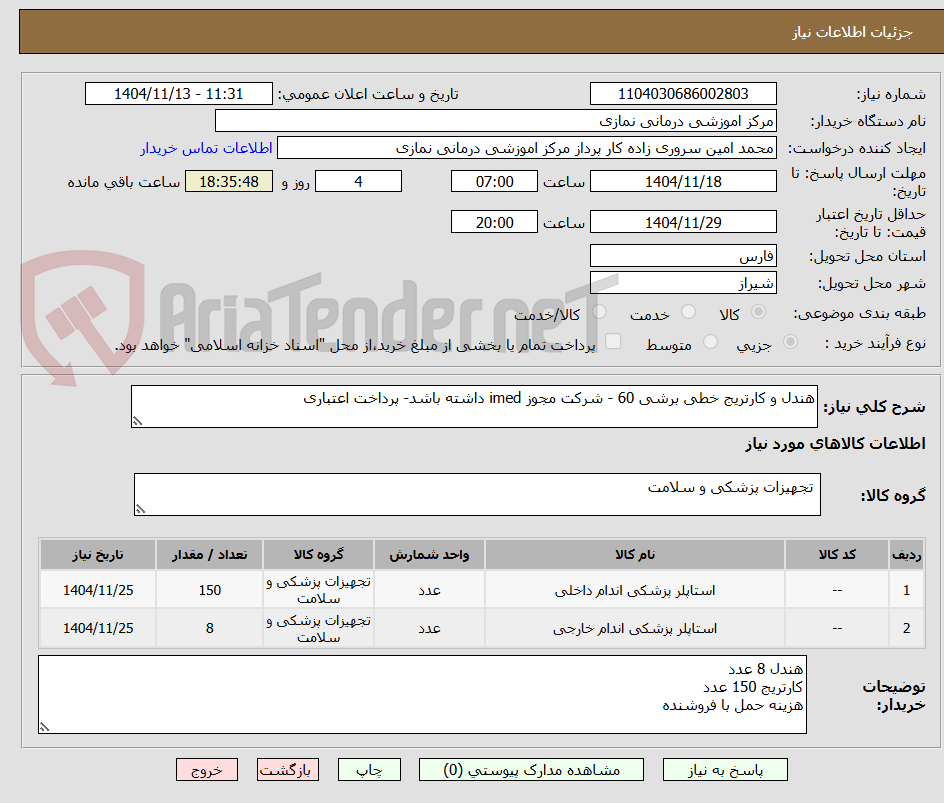Click unit cell عدد in row 1
Screen dimensions: 944x803
[429, 591]
